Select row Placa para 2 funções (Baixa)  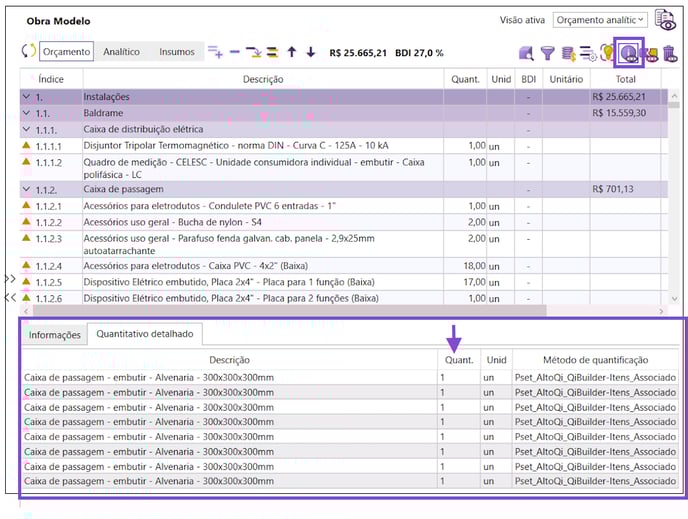(x=344, y=298)
